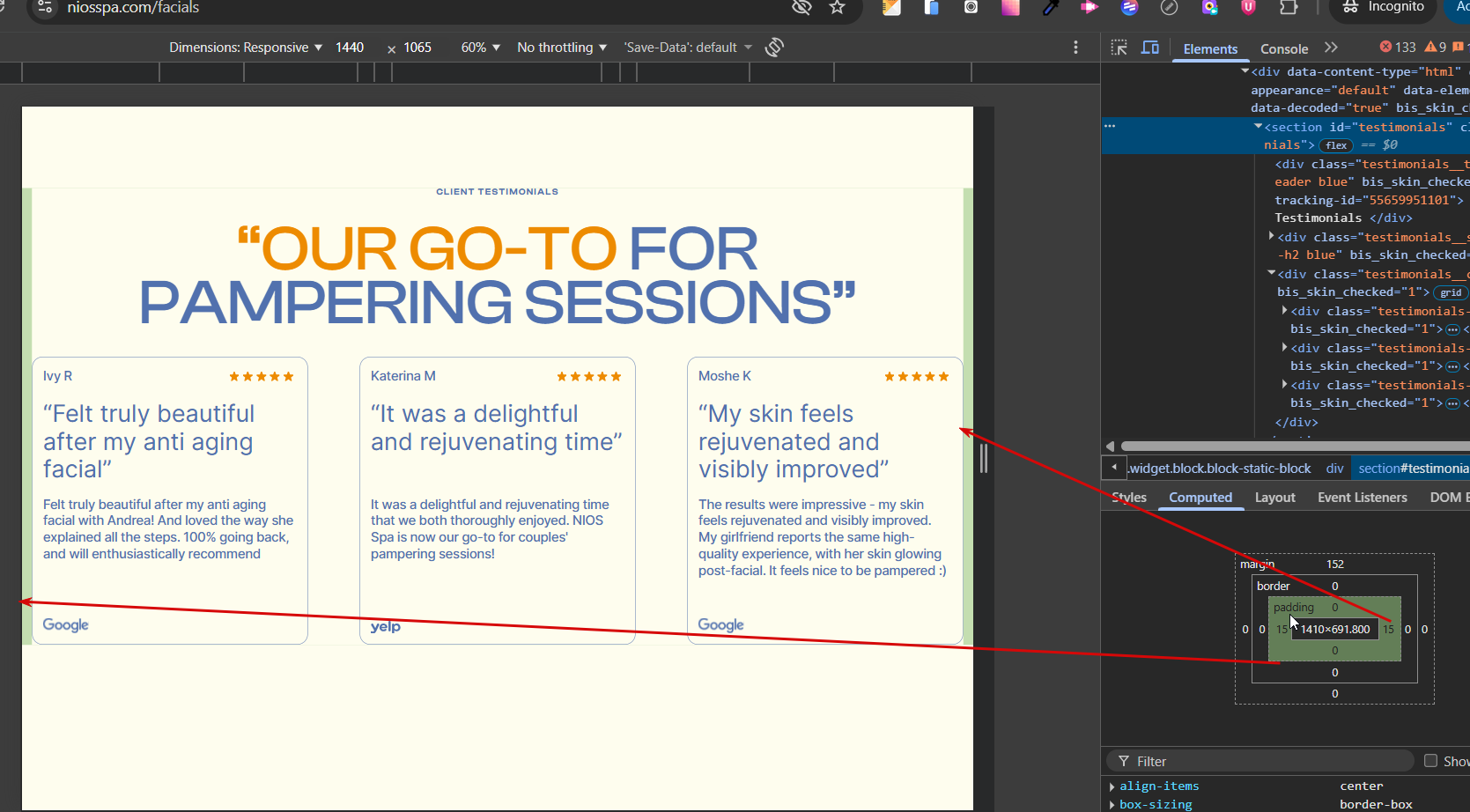This screenshot has height=812, width=1470.
Task: Switch to the Console tab
Action: 1284,49
